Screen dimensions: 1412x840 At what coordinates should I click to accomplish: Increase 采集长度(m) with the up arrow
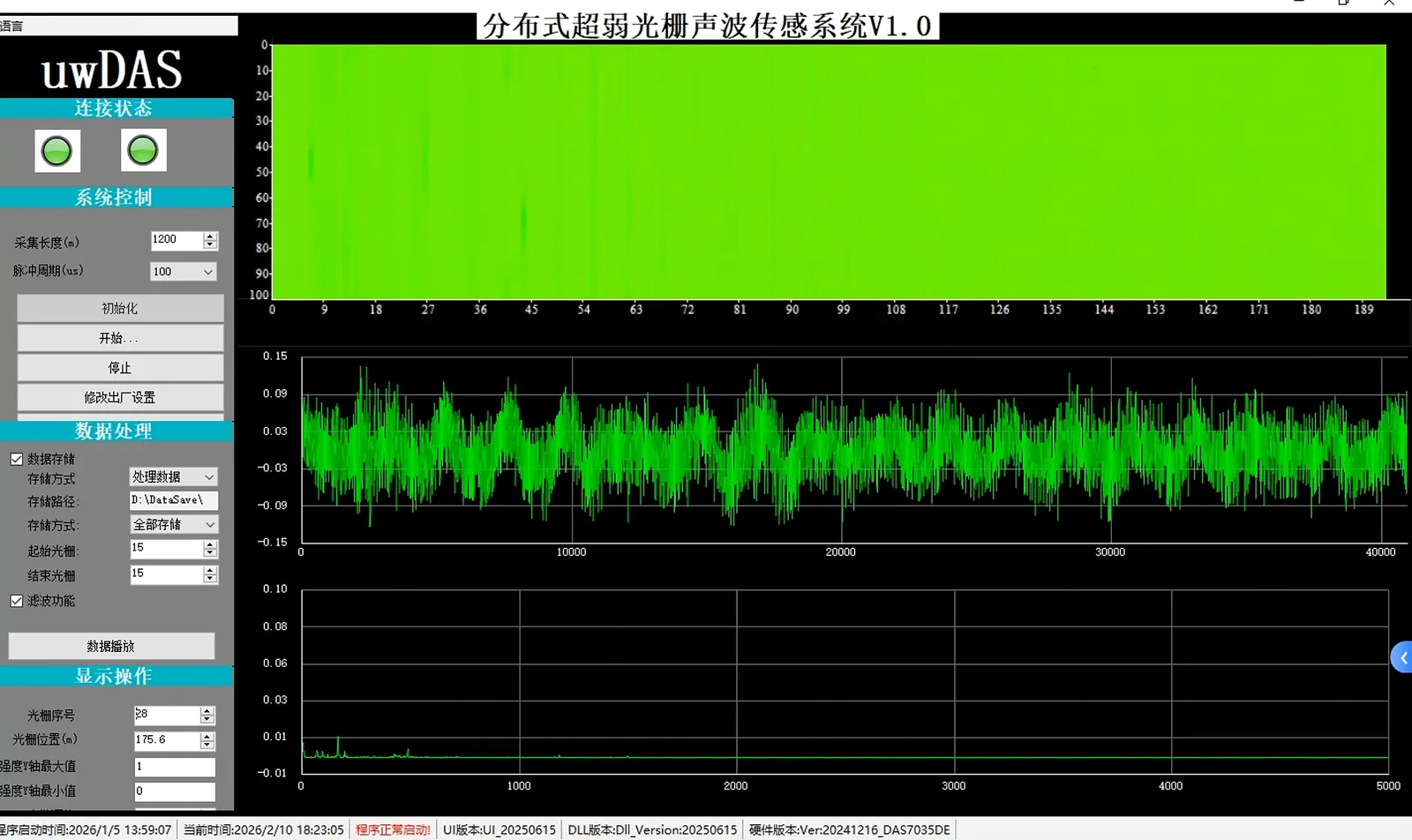(x=210, y=236)
